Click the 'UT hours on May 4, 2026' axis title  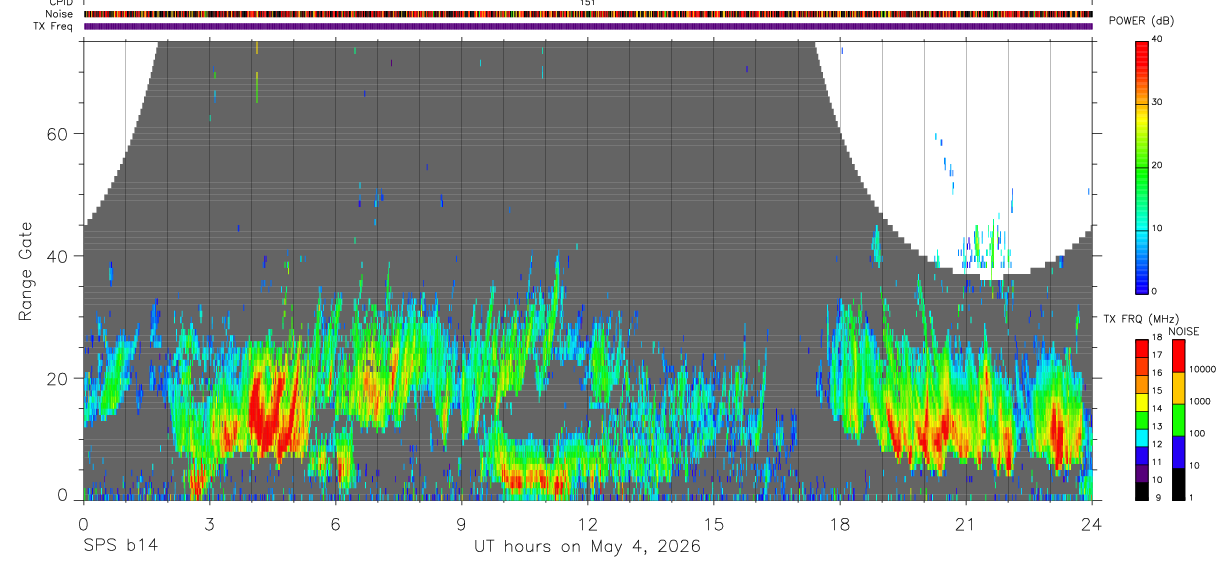[587, 547]
